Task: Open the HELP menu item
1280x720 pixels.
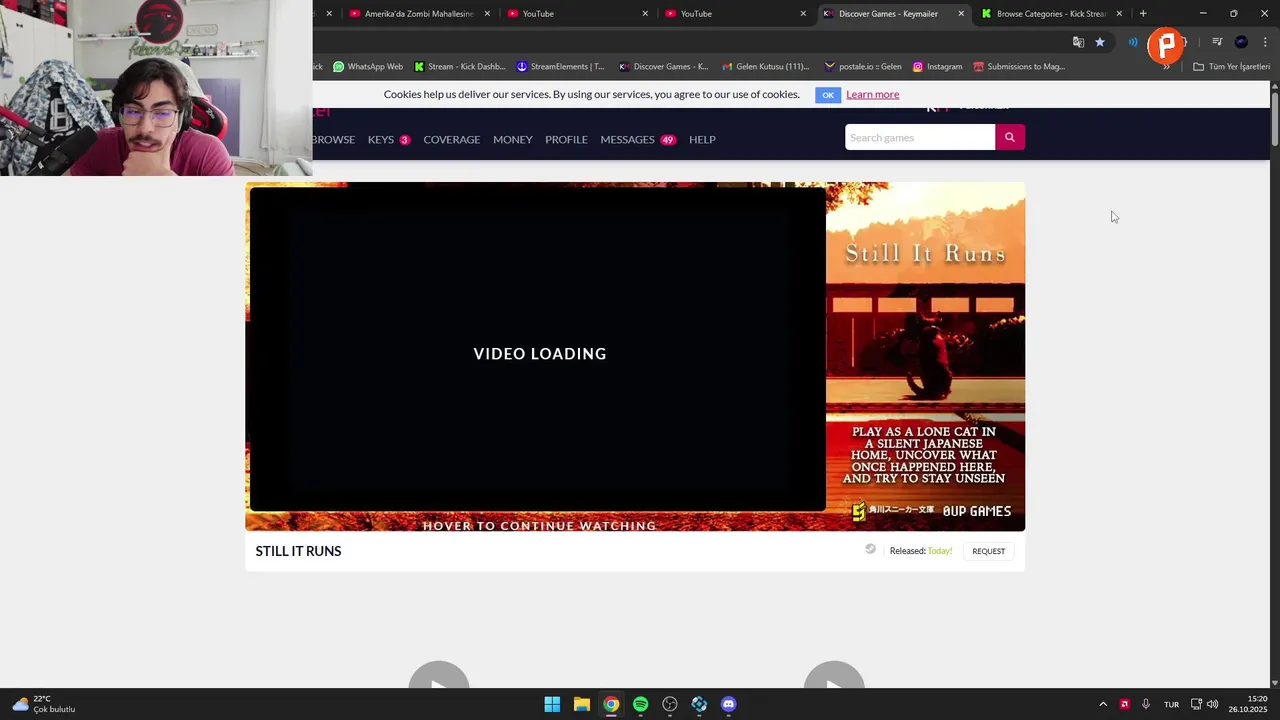Action: 702,139
